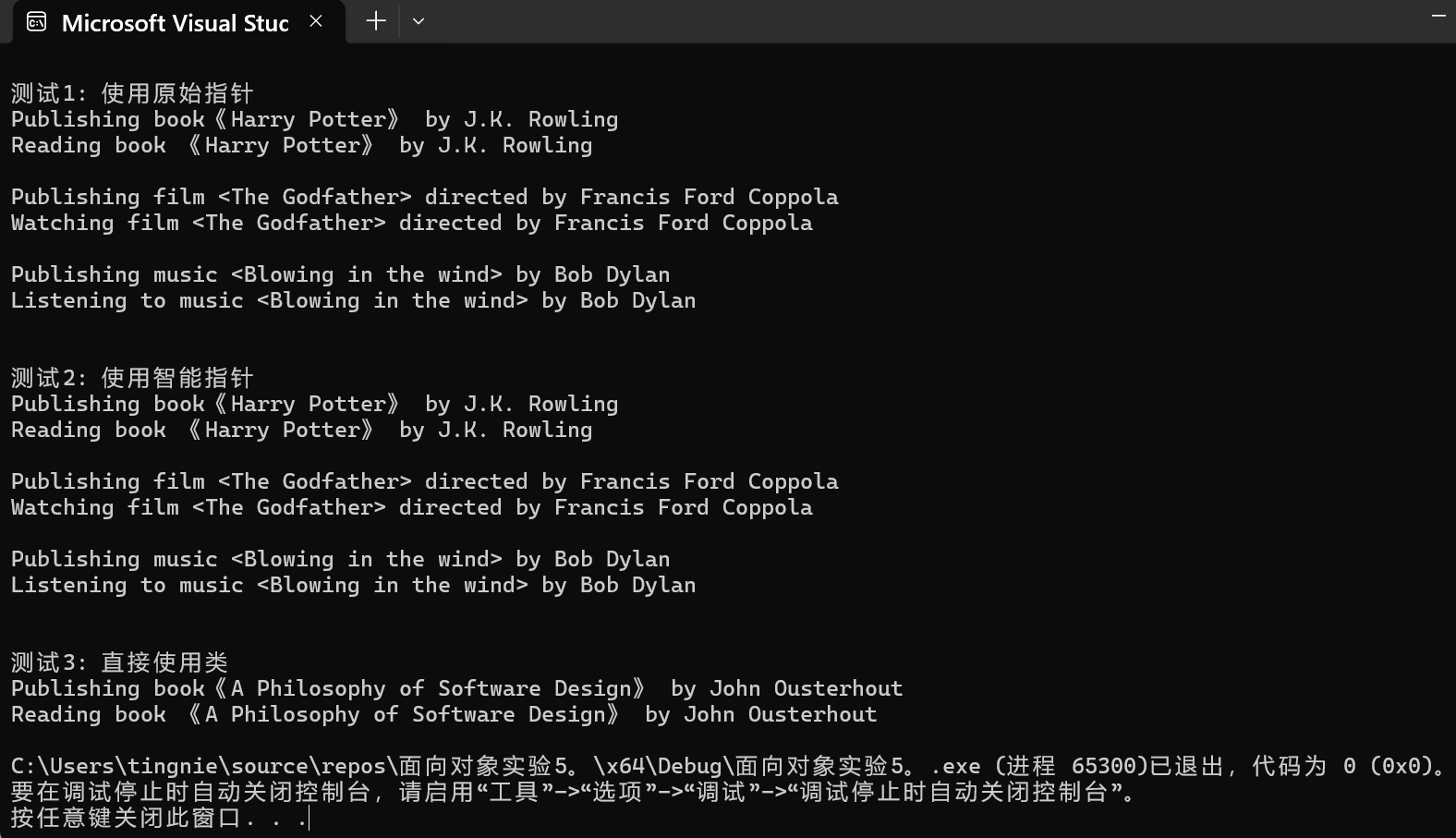The width and height of the screenshot is (1456, 838).
Task: Click the 按任意键关闭此窗口 prompt line
Action: (159, 818)
